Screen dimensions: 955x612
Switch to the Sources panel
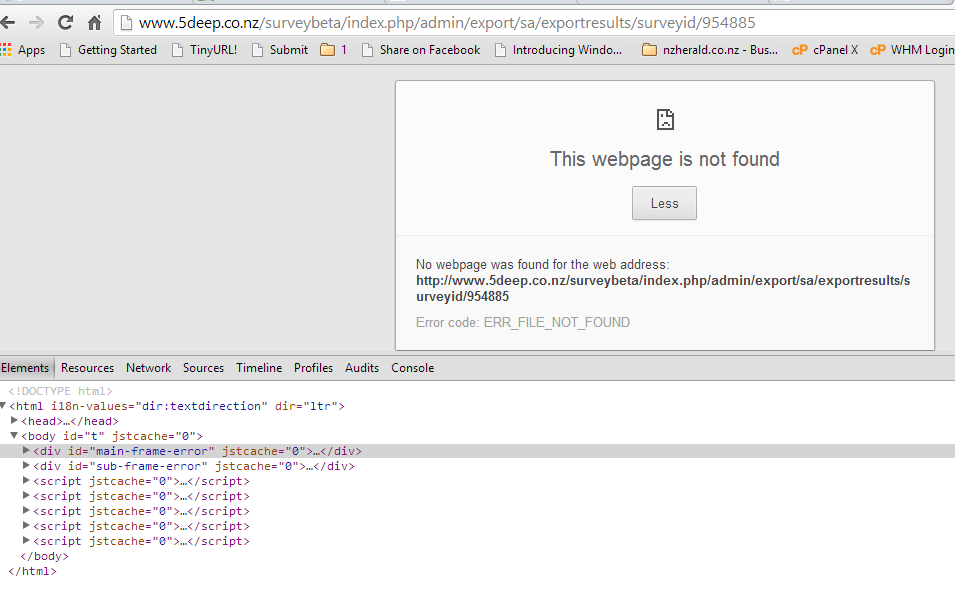coord(203,368)
